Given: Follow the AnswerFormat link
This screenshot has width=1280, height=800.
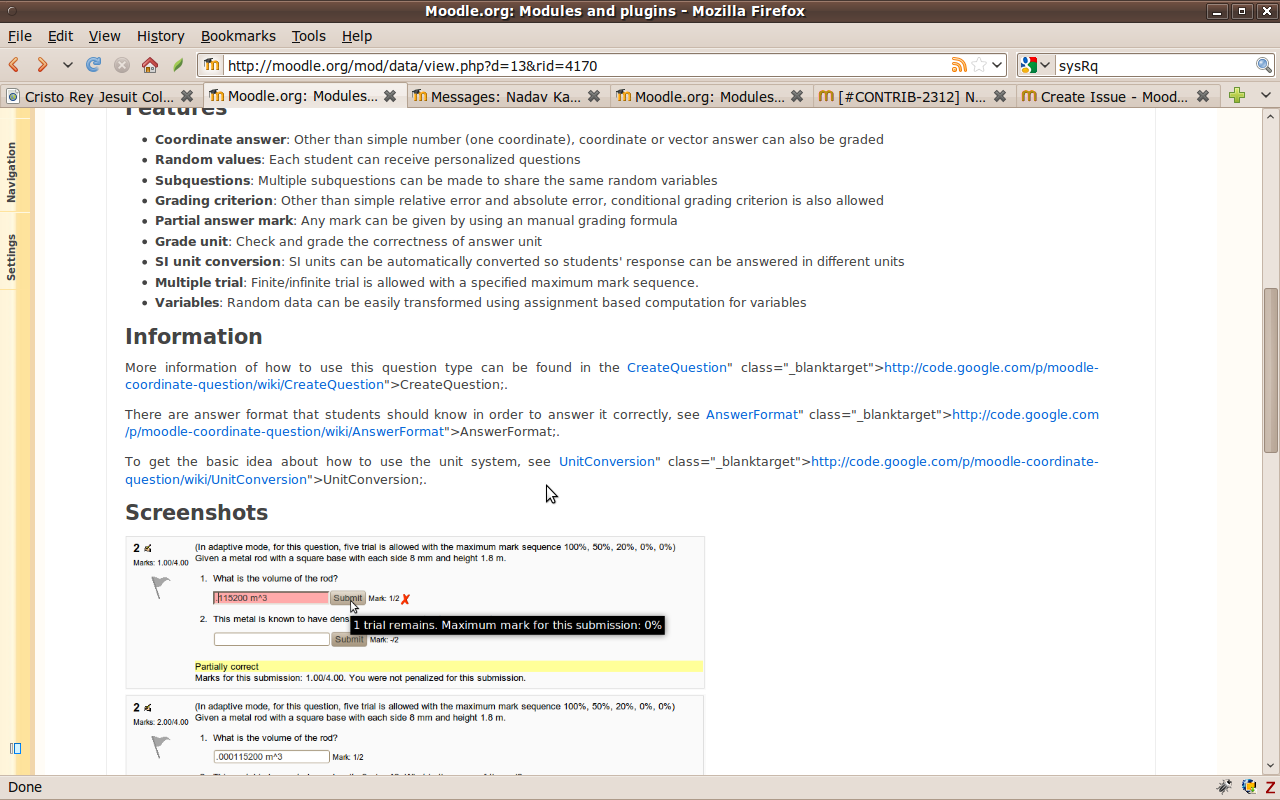Looking at the screenshot, I should [x=752, y=414].
